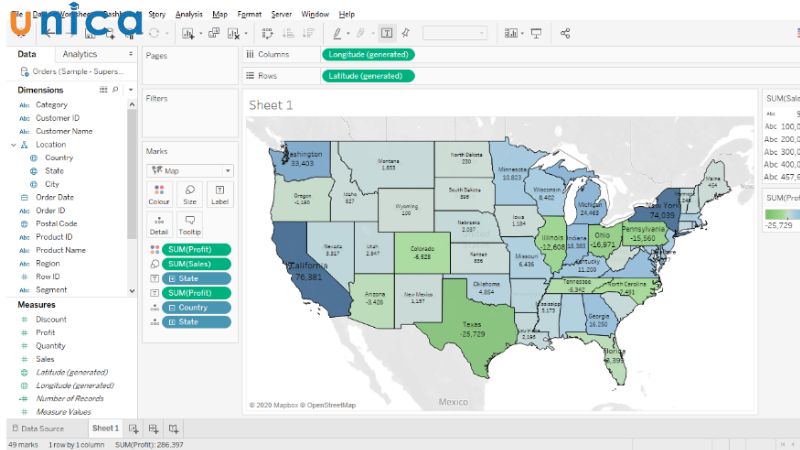This screenshot has height=450, width=800.
Task: Click the Texas state on the map
Action: point(470,326)
